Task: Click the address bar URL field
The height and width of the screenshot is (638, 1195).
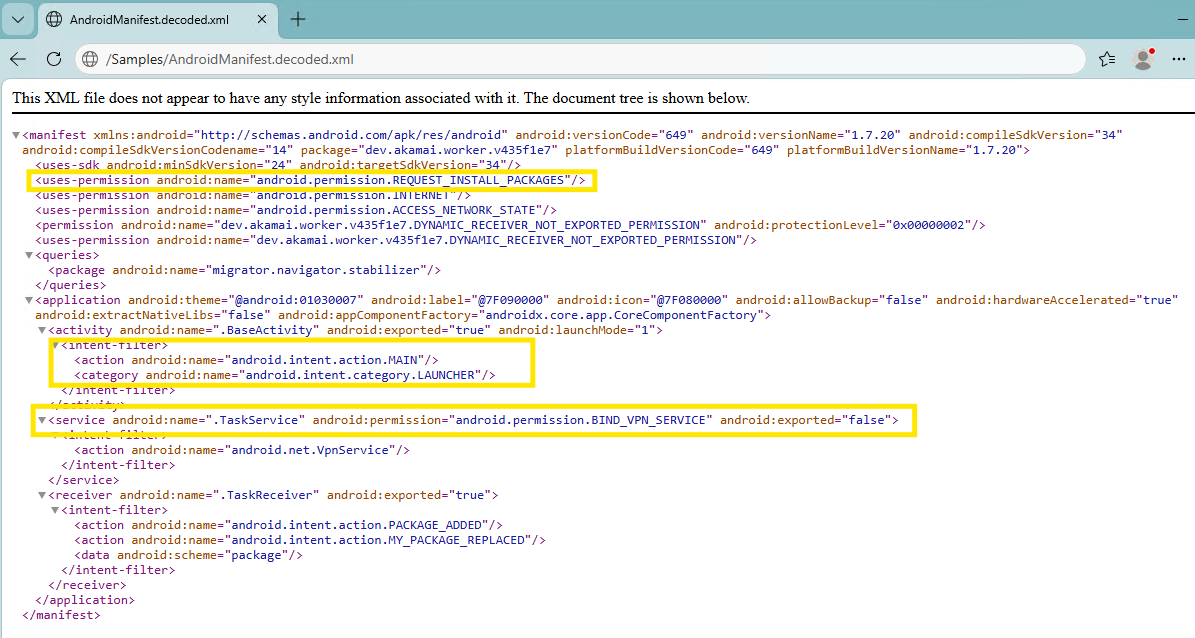Action: click(x=581, y=59)
